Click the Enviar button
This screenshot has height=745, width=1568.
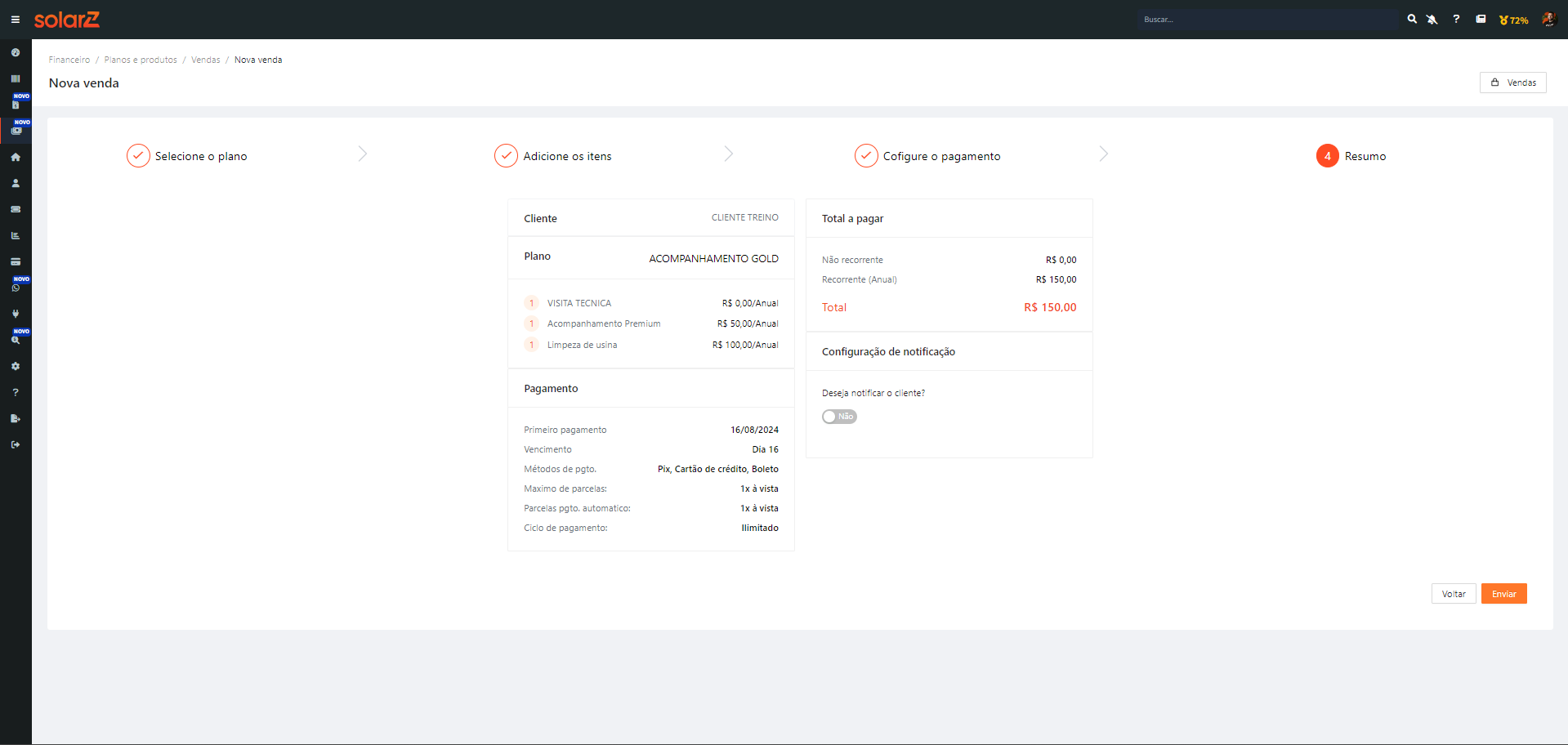pos(1503,594)
